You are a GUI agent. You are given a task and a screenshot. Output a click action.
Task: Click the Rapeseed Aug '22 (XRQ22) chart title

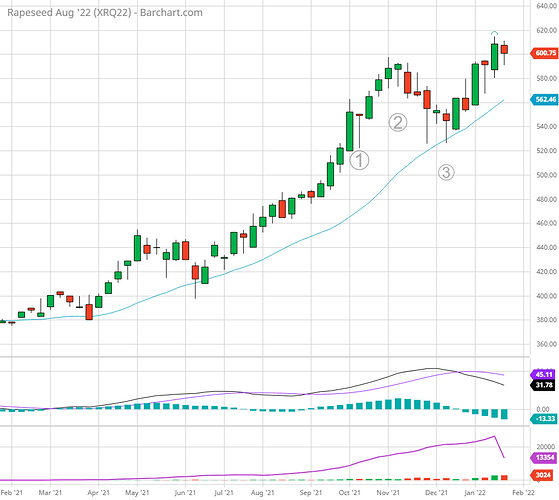click(x=105, y=13)
